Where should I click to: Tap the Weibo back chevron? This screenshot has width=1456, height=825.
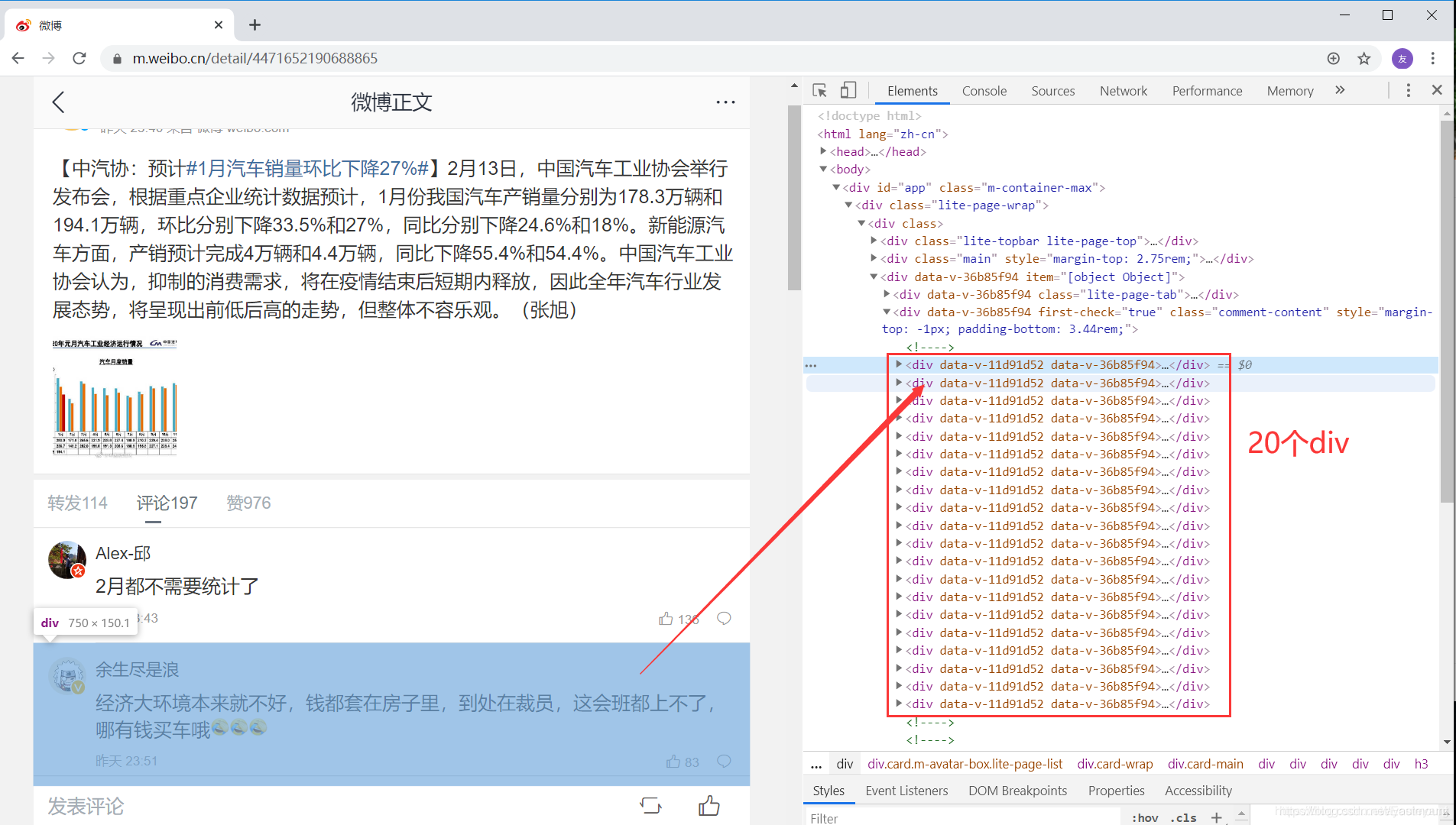click(58, 102)
